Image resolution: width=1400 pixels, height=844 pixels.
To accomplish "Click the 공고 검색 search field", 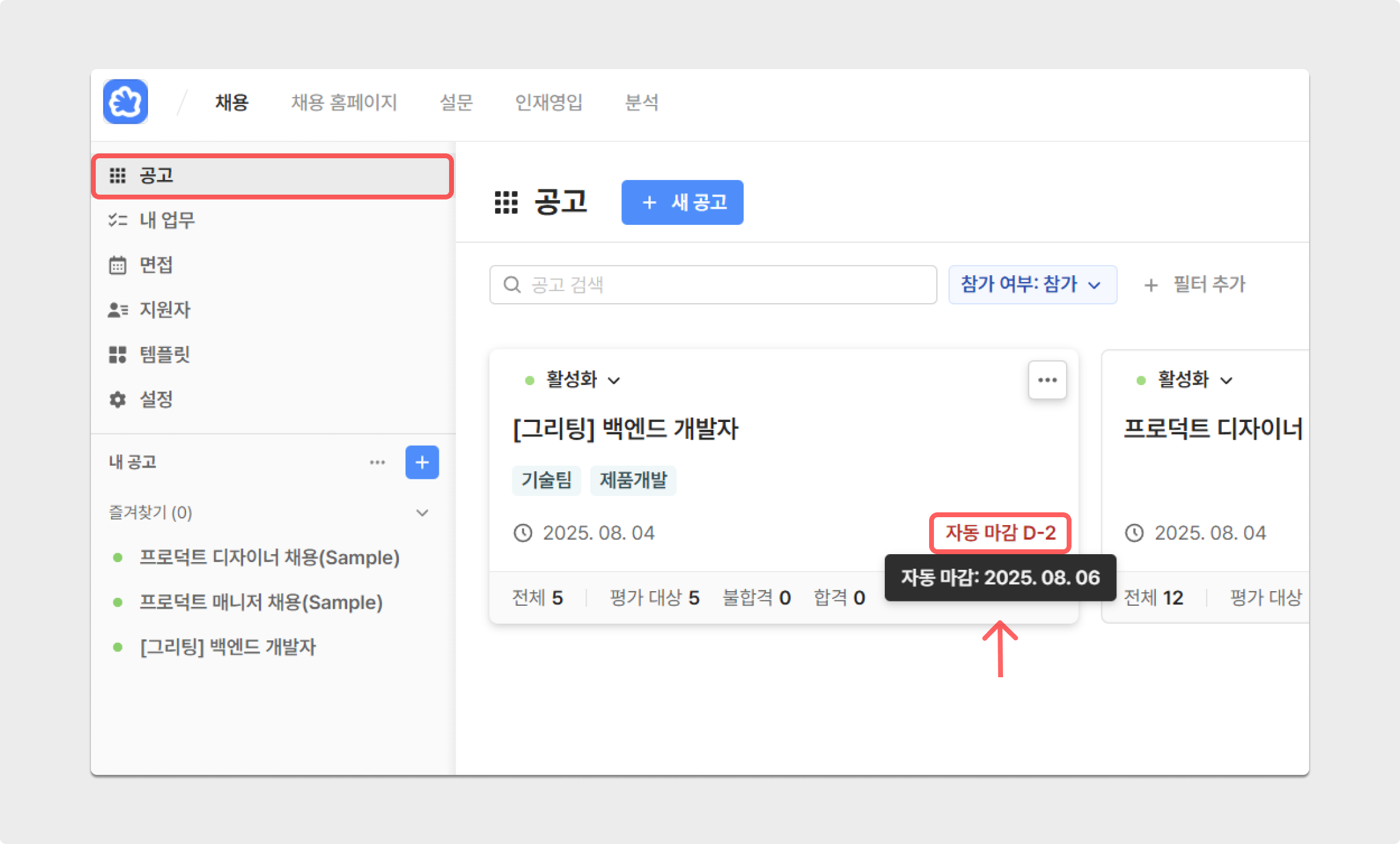I will [713, 284].
